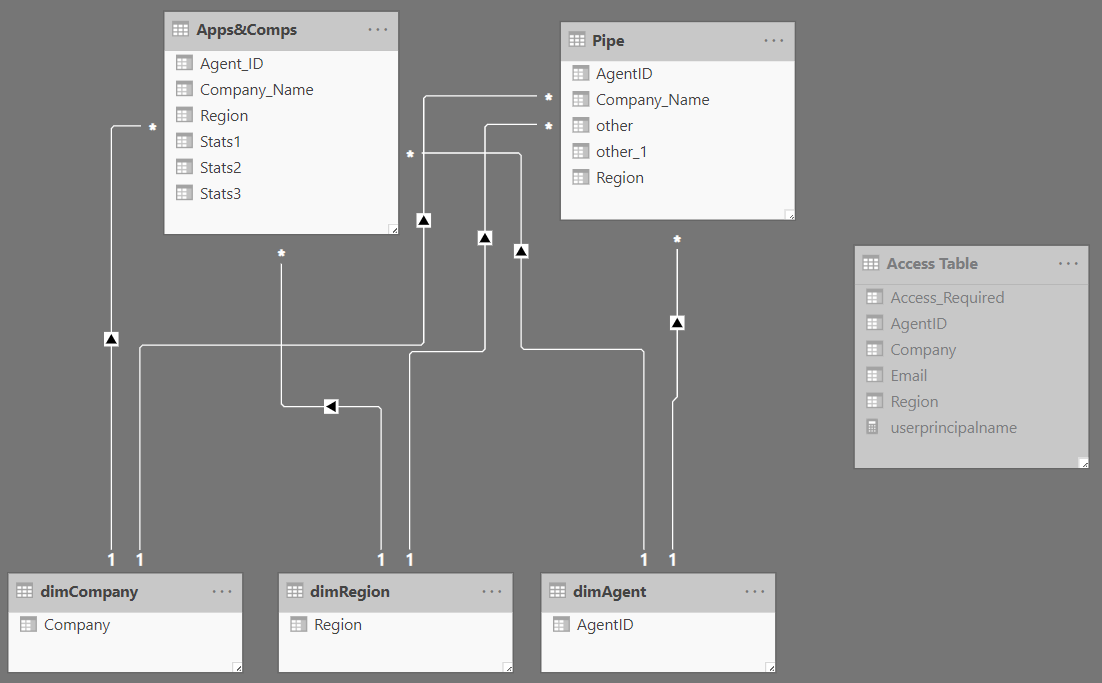Click the Pipe table resize handle corner
1102x683 pixels.
point(789,215)
